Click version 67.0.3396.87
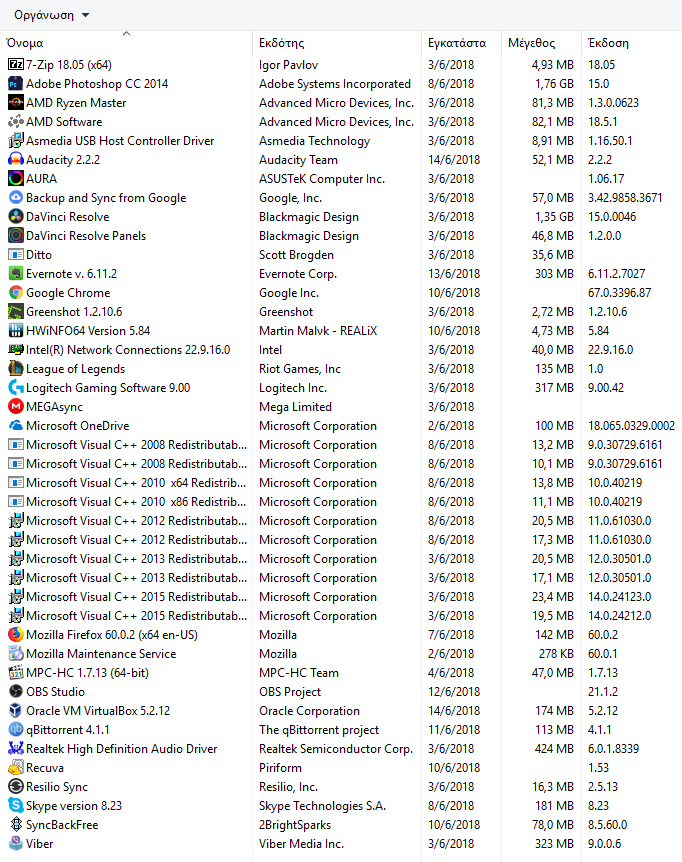 pos(619,293)
